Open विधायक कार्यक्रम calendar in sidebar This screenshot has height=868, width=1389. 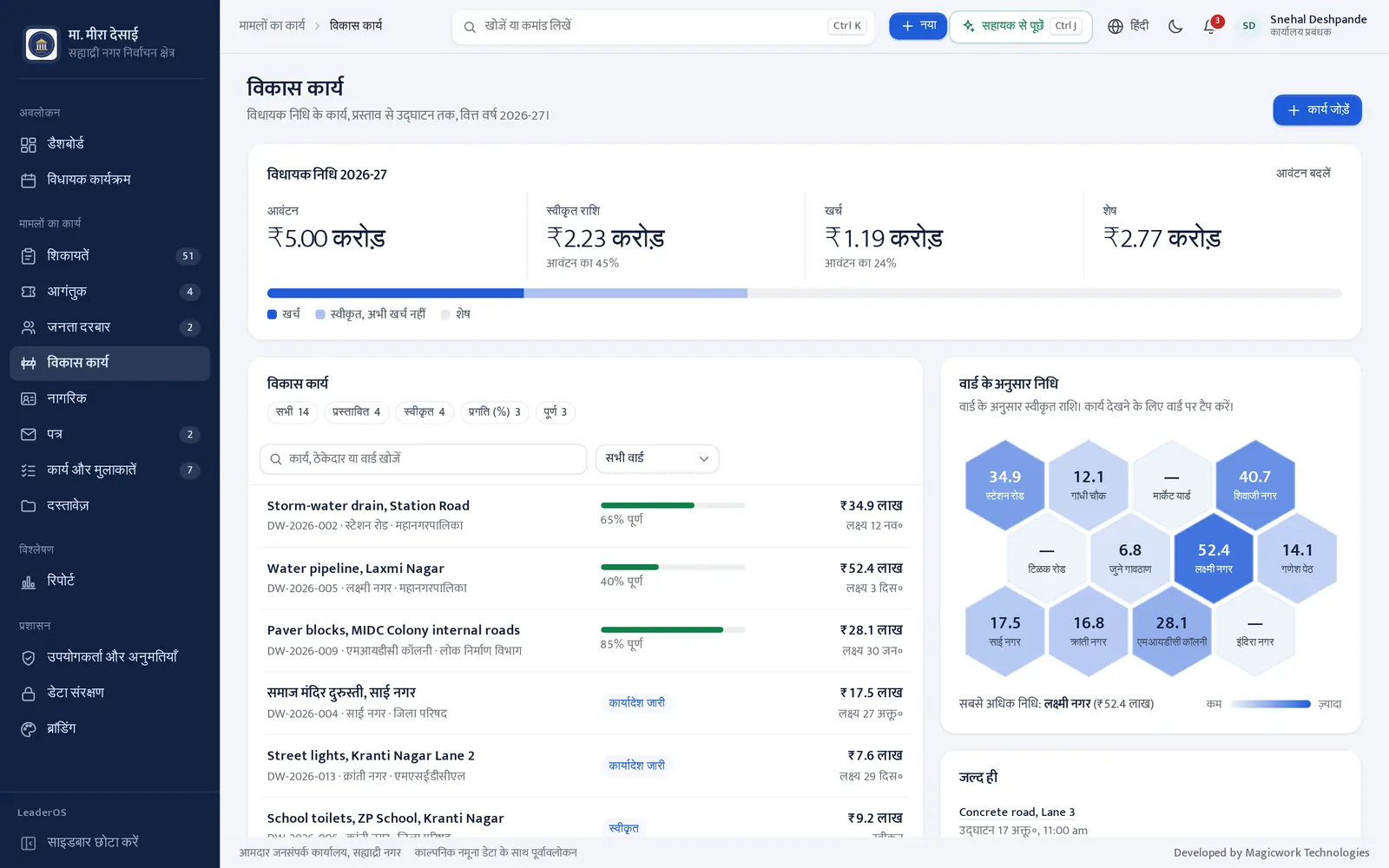(x=109, y=180)
